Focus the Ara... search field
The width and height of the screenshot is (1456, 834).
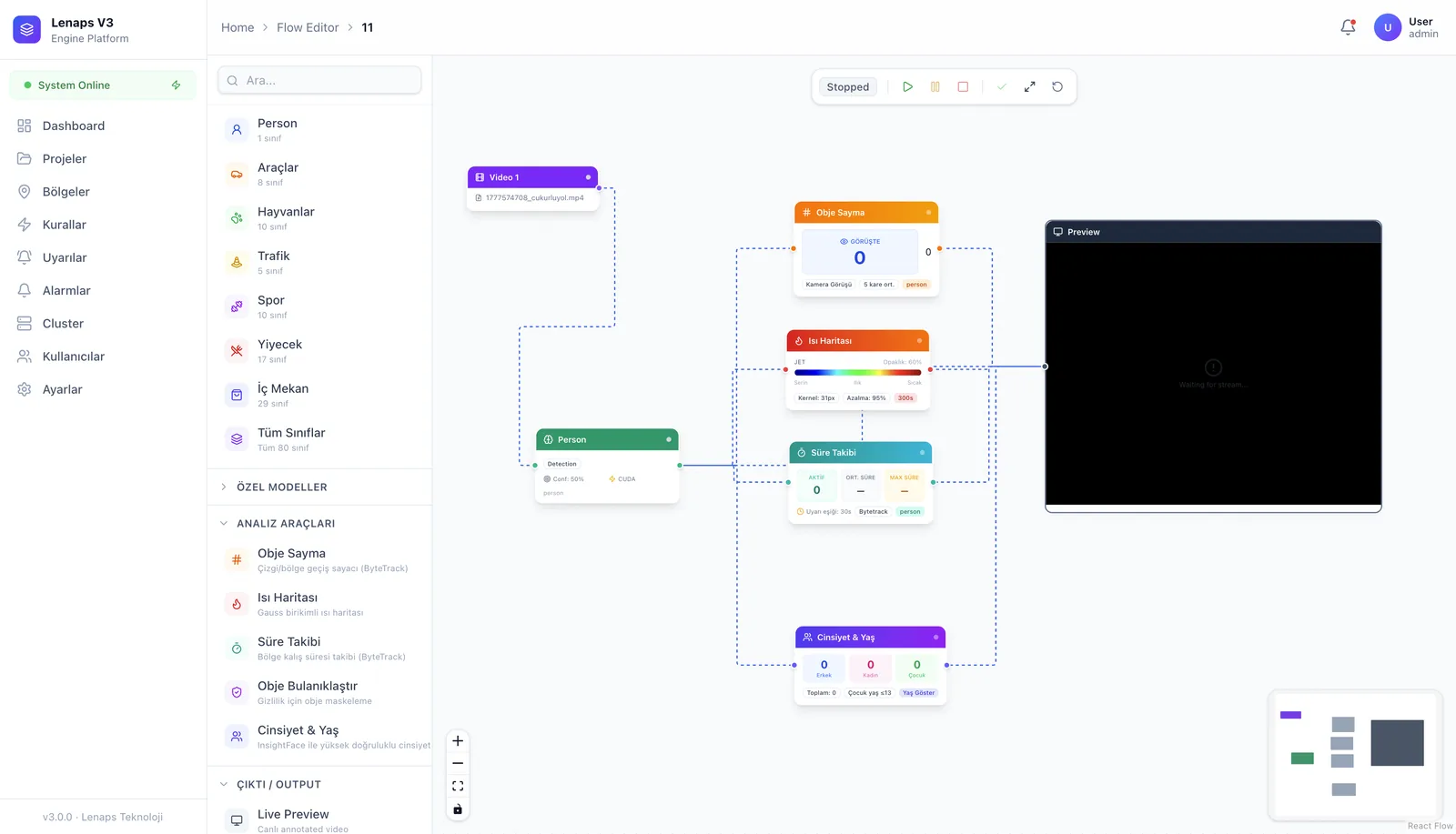pos(319,80)
